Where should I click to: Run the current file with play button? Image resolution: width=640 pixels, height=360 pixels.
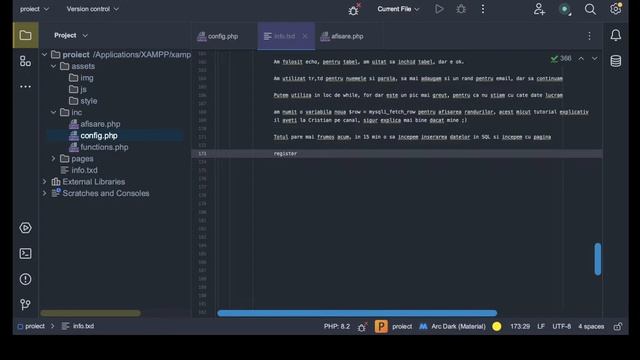[439, 9]
